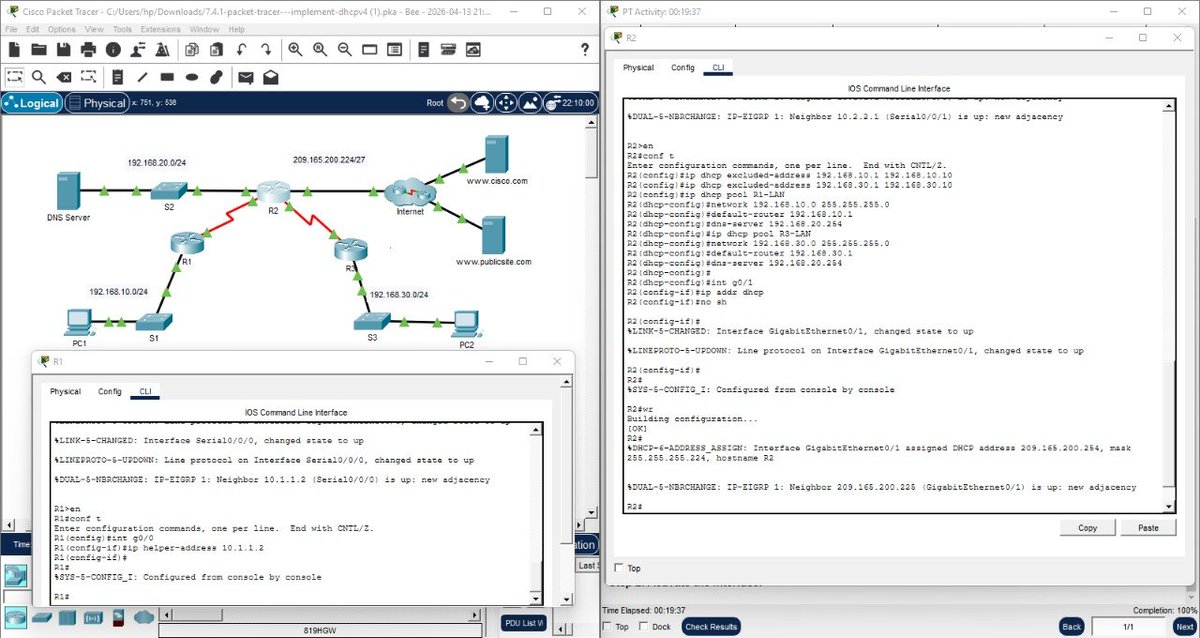Click the PDU List Window button
This screenshot has width=1200, height=638.
pyautogui.click(x=523, y=623)
